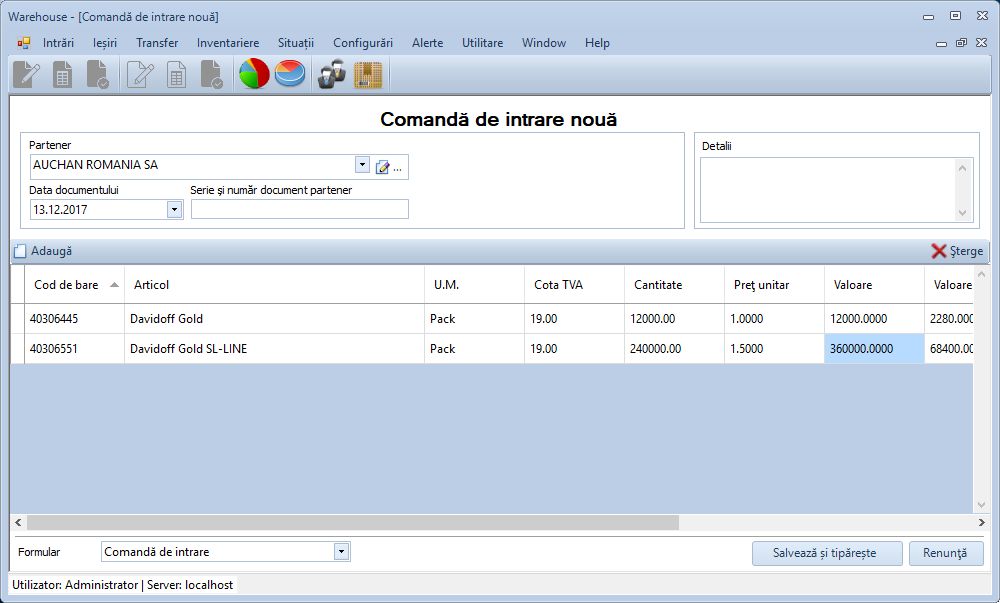Open the Configurări menu

[x=363, y=43]
